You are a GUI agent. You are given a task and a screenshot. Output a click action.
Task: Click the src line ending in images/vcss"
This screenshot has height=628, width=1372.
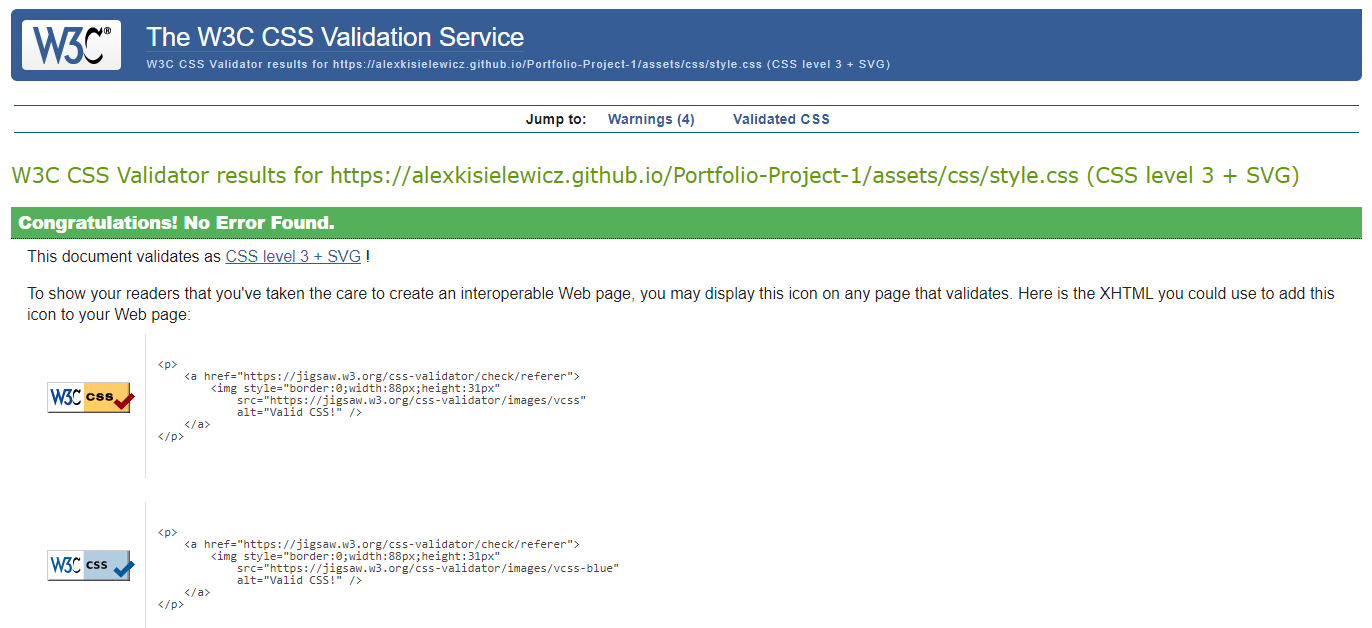(x=411, y=400)
